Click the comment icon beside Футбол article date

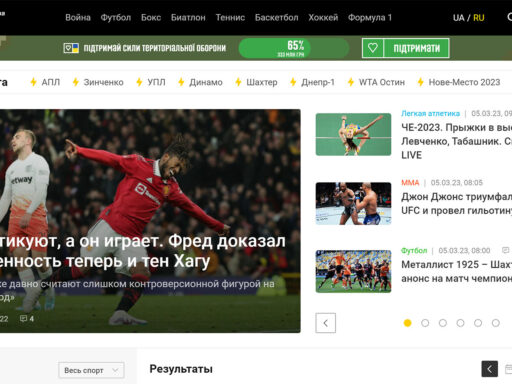click(505, 250)
